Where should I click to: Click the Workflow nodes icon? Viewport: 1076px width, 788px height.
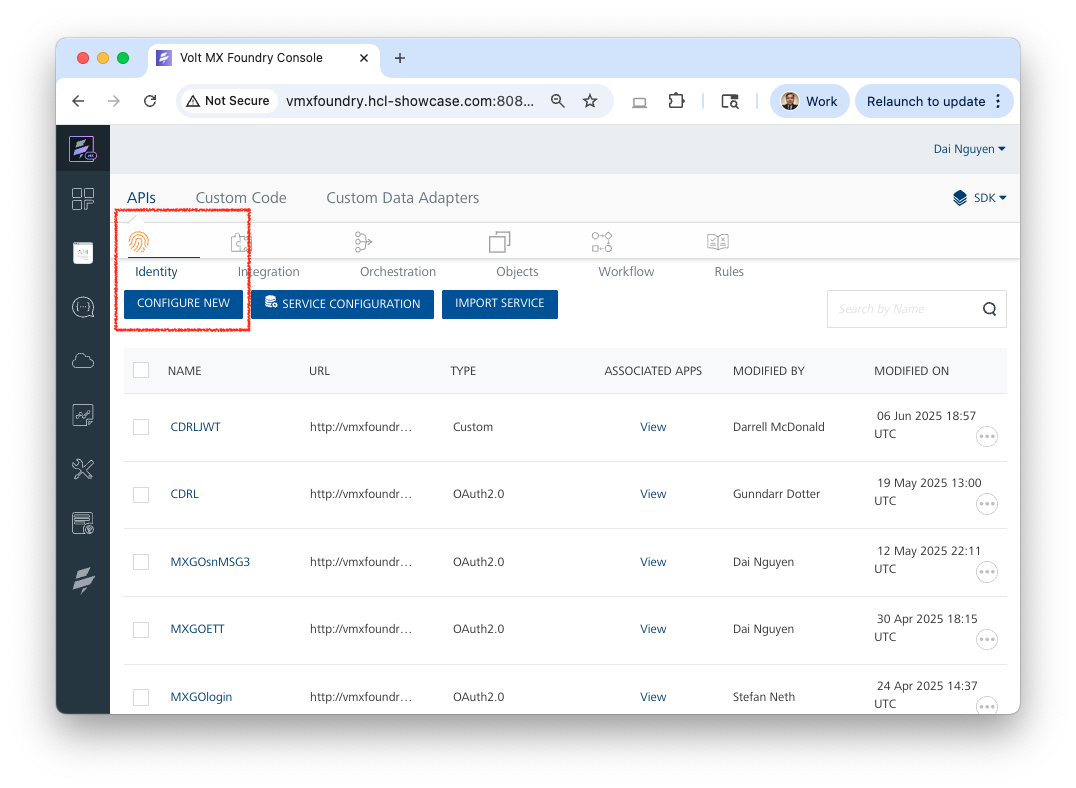pyautogui.click(x=602, y=242)
